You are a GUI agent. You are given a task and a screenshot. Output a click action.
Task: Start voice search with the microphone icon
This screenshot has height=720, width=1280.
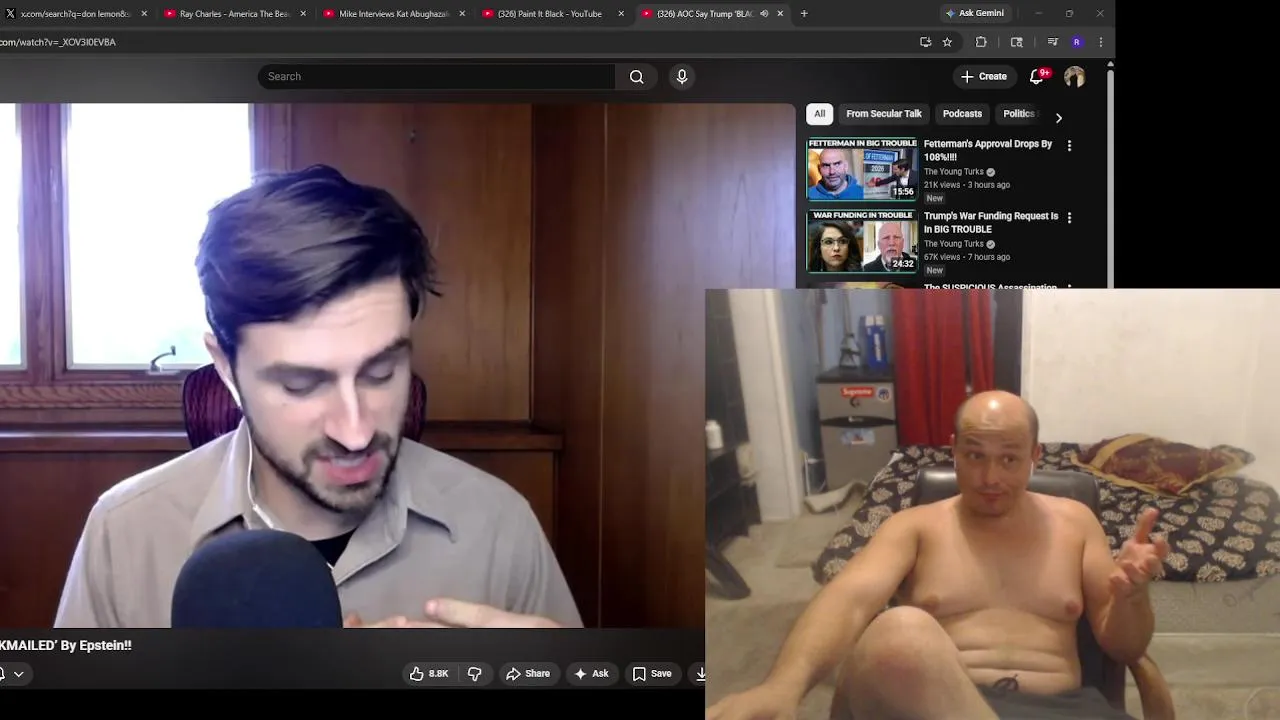[682, 77]
